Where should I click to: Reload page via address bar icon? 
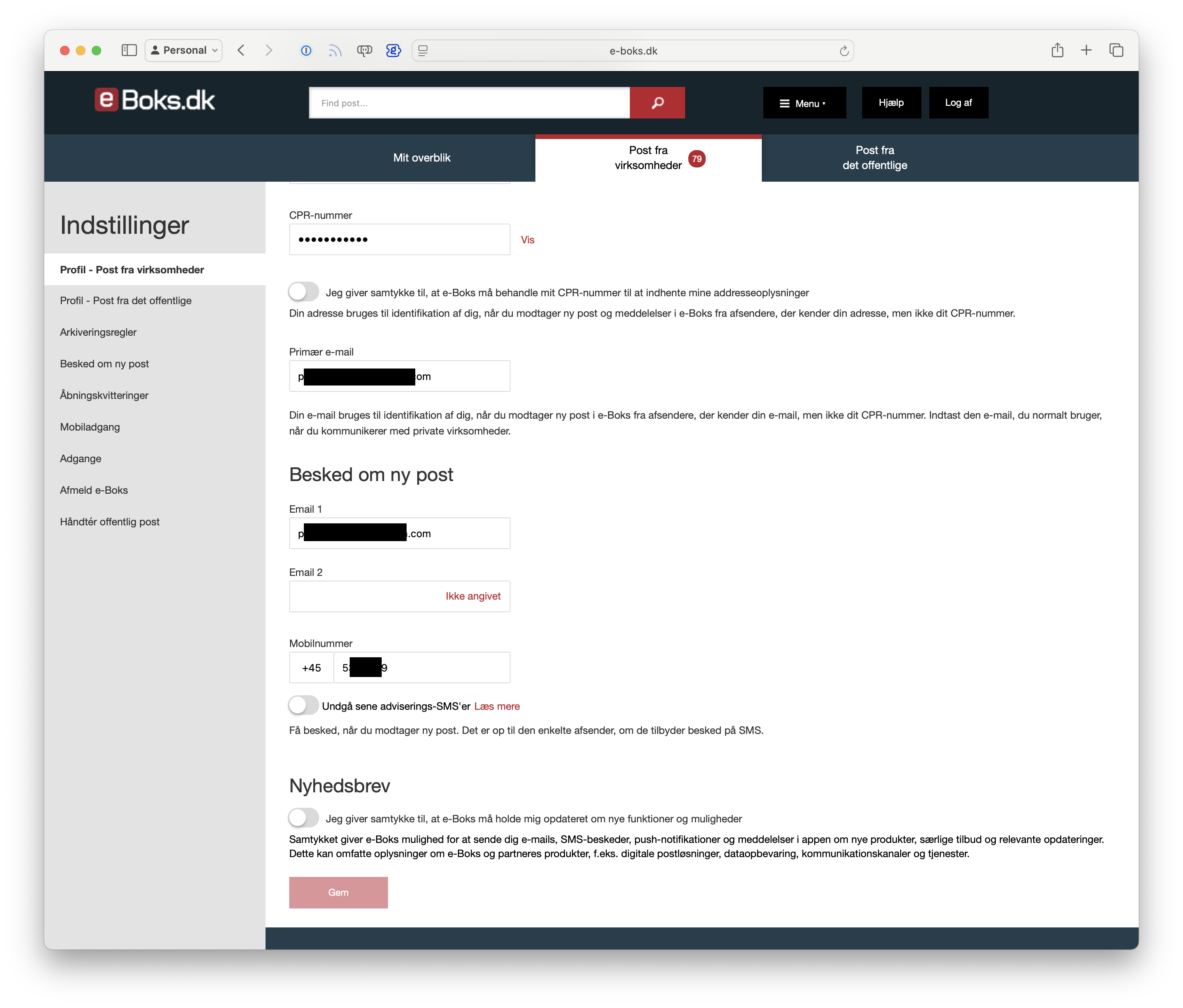(844, 51)
